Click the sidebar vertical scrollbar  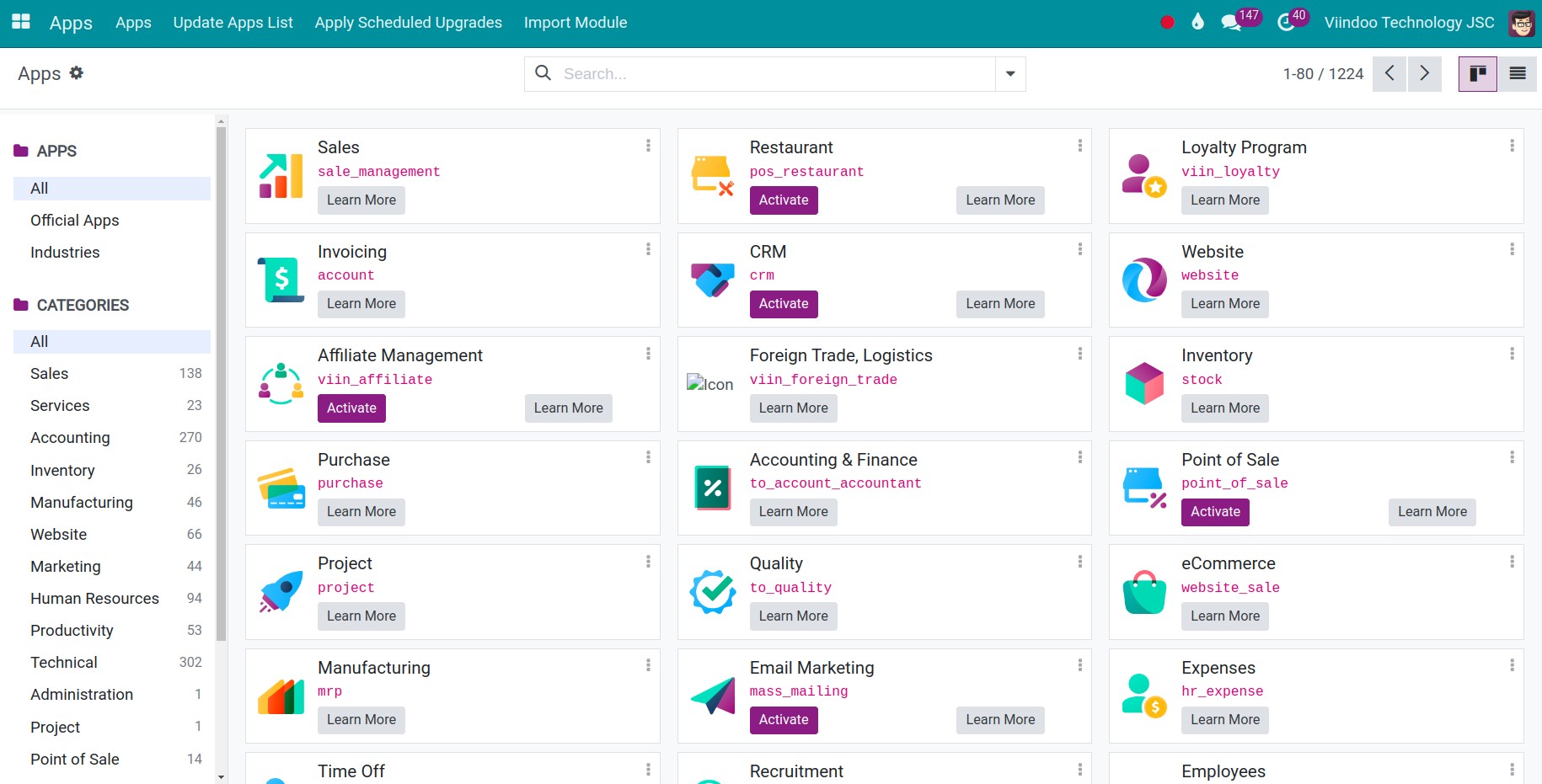click(221, 383)
